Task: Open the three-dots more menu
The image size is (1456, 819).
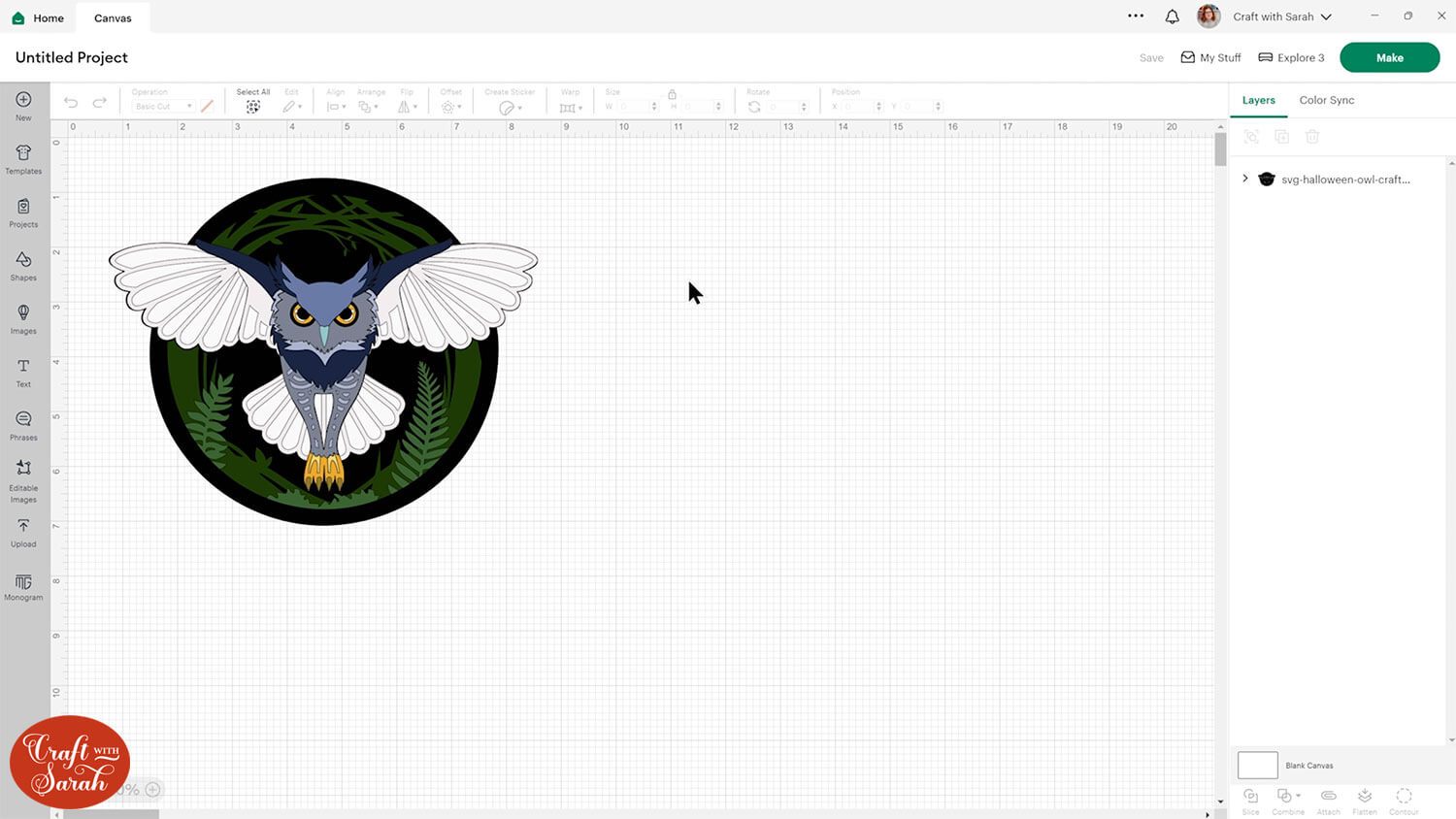Action: pyautogui.click(x=1136, y=16)
